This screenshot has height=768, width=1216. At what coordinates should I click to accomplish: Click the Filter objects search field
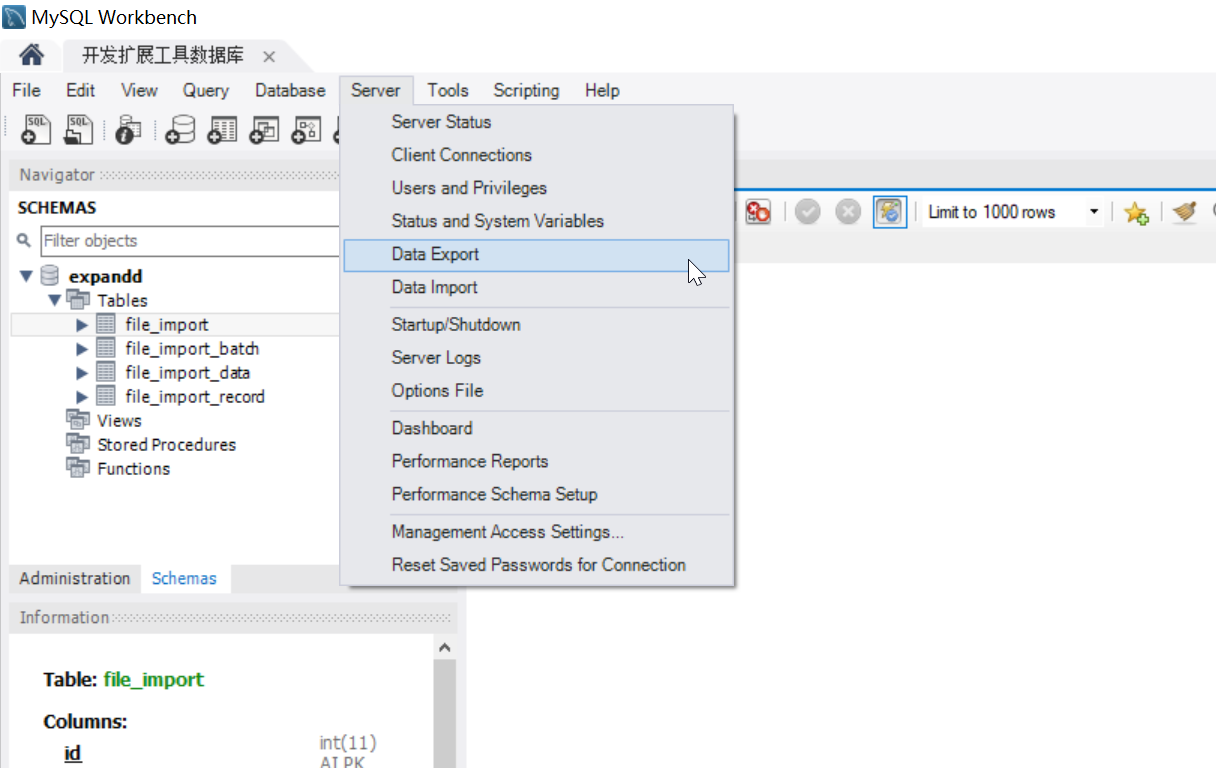(190, 241)
